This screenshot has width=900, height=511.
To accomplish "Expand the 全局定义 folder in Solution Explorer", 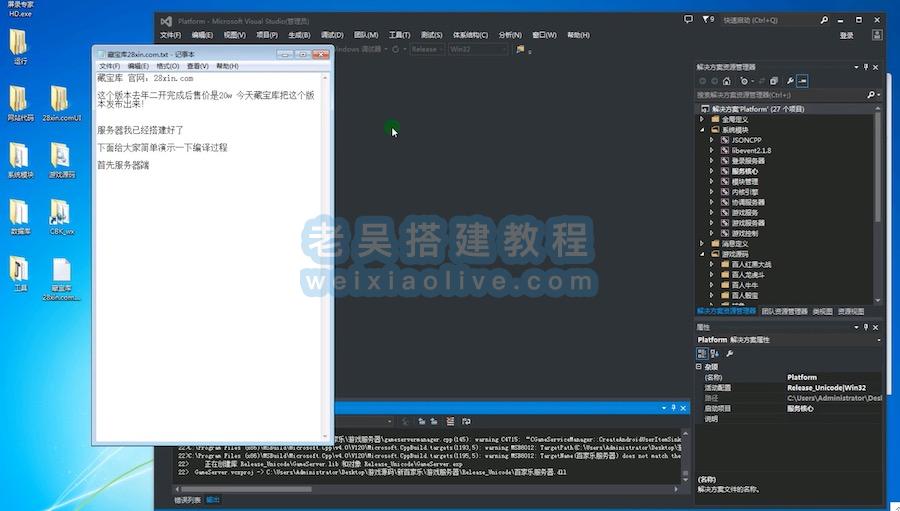I will [x=701, y=119].
